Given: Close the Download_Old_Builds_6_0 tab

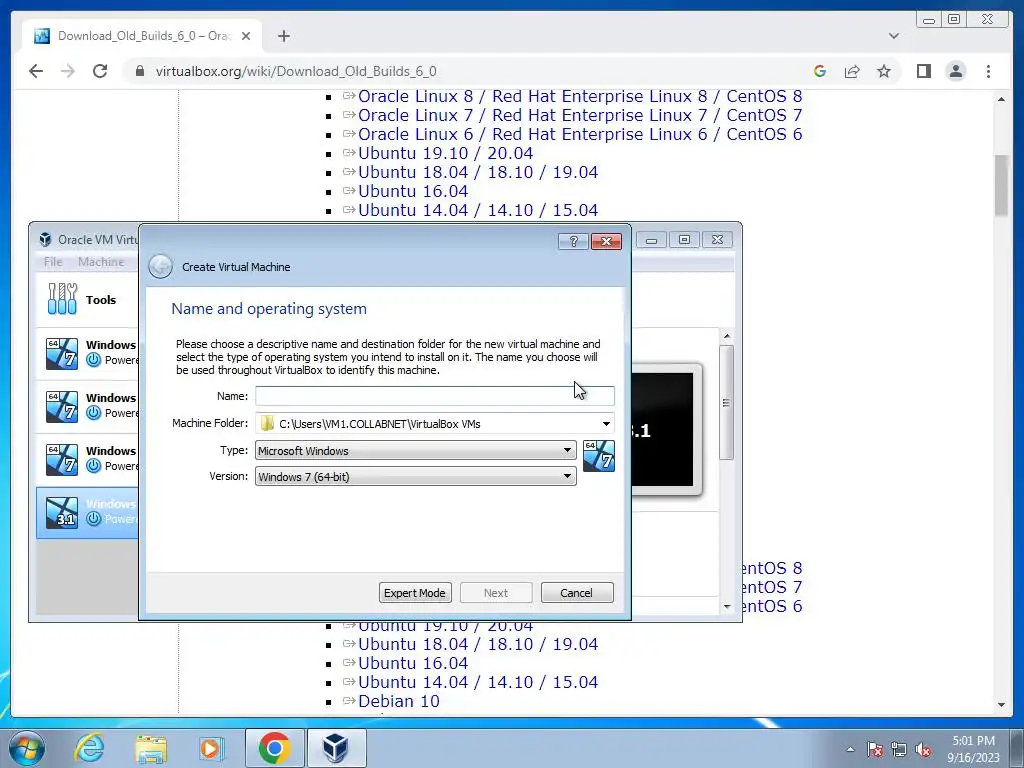Looking at the screenshot, I should 246,36.
